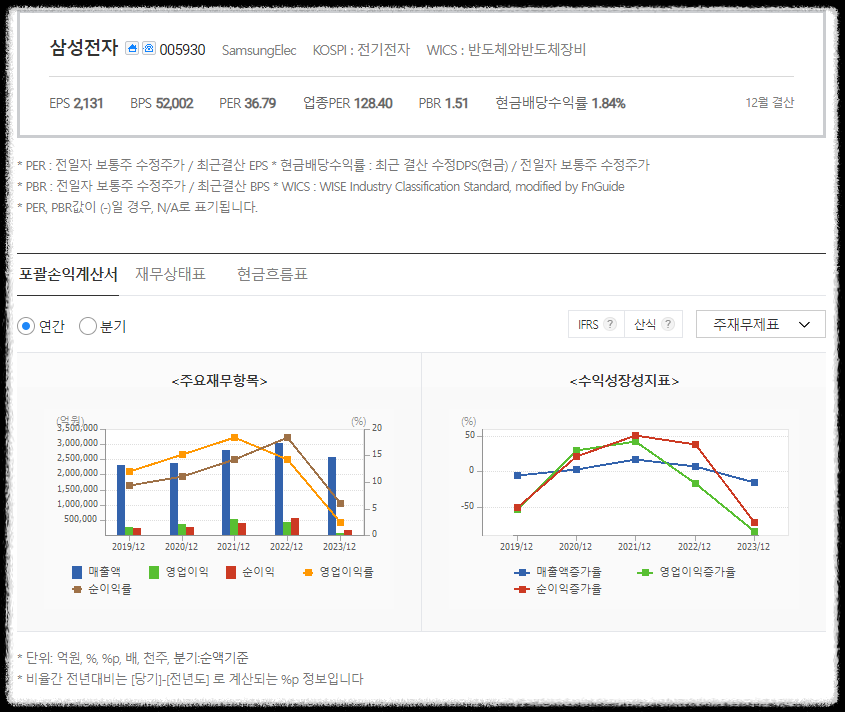Click the 2022/12 blue 매출액 bar

[x=279, y=488]
